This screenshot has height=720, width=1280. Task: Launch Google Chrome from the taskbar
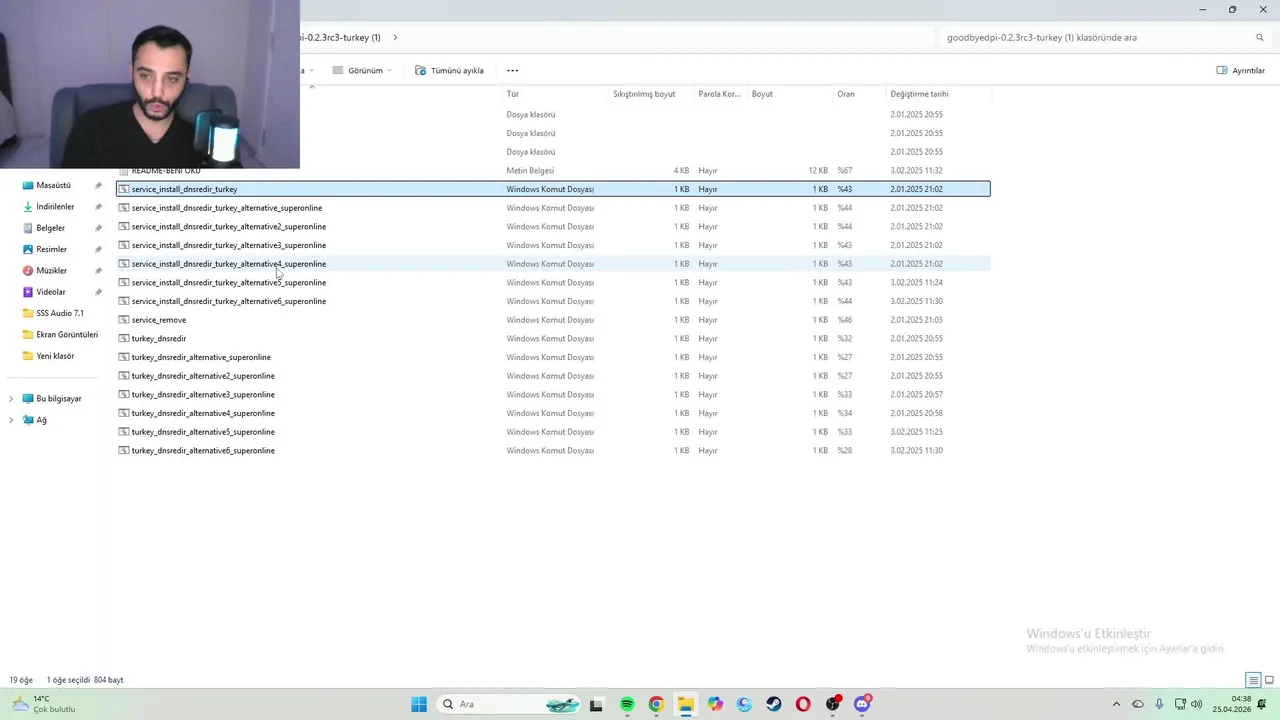656,704
